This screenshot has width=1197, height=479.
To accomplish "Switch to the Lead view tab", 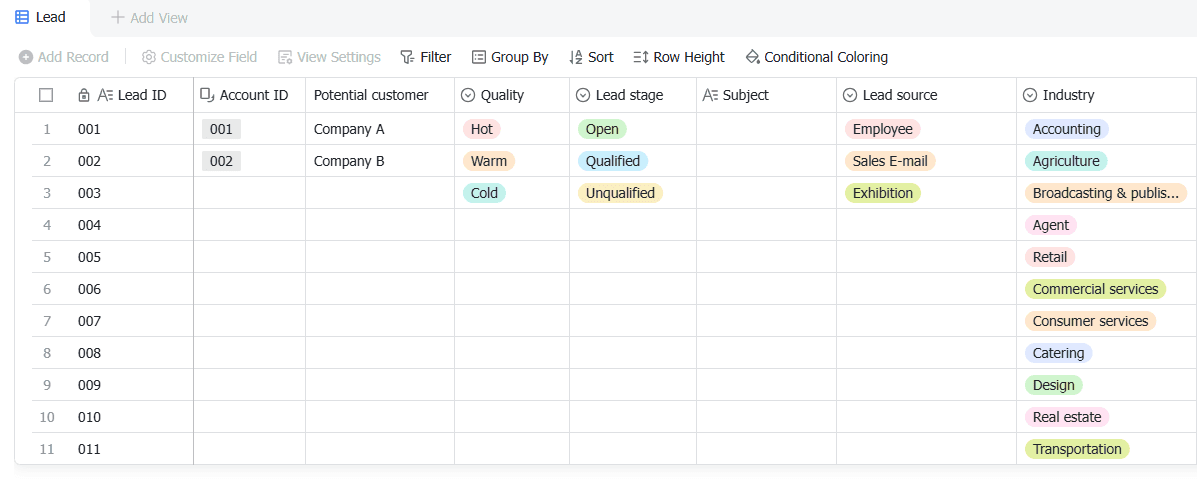I will 41,17.
